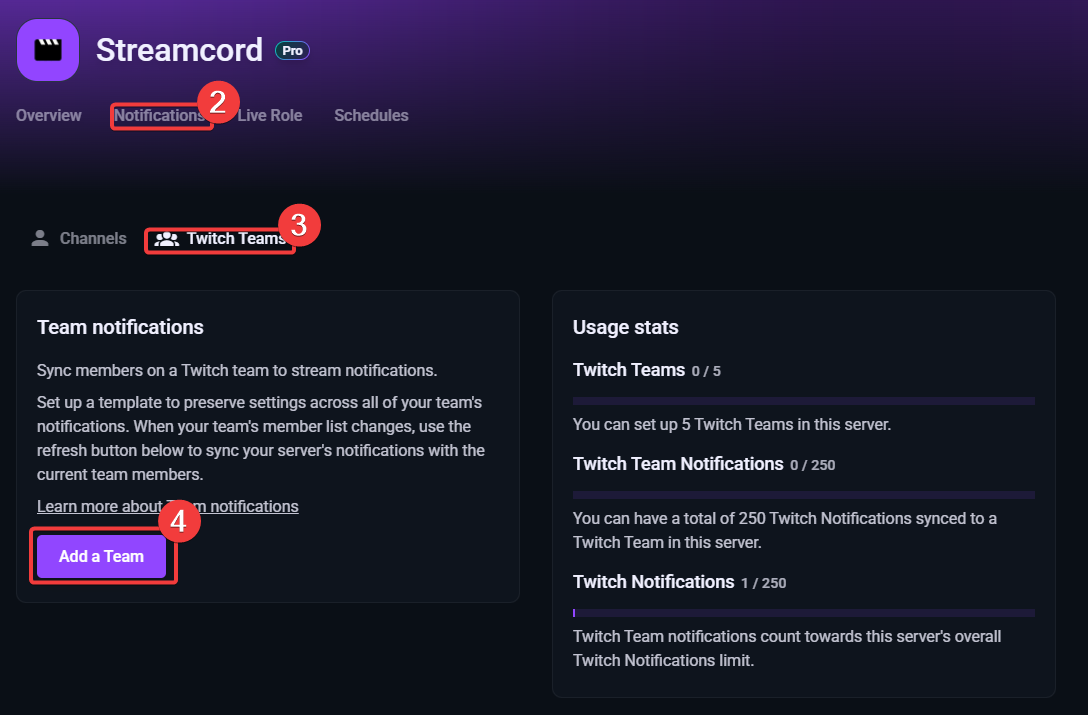Click the Twitch Notifications progress bar
1088x715 pixels.
803,610
